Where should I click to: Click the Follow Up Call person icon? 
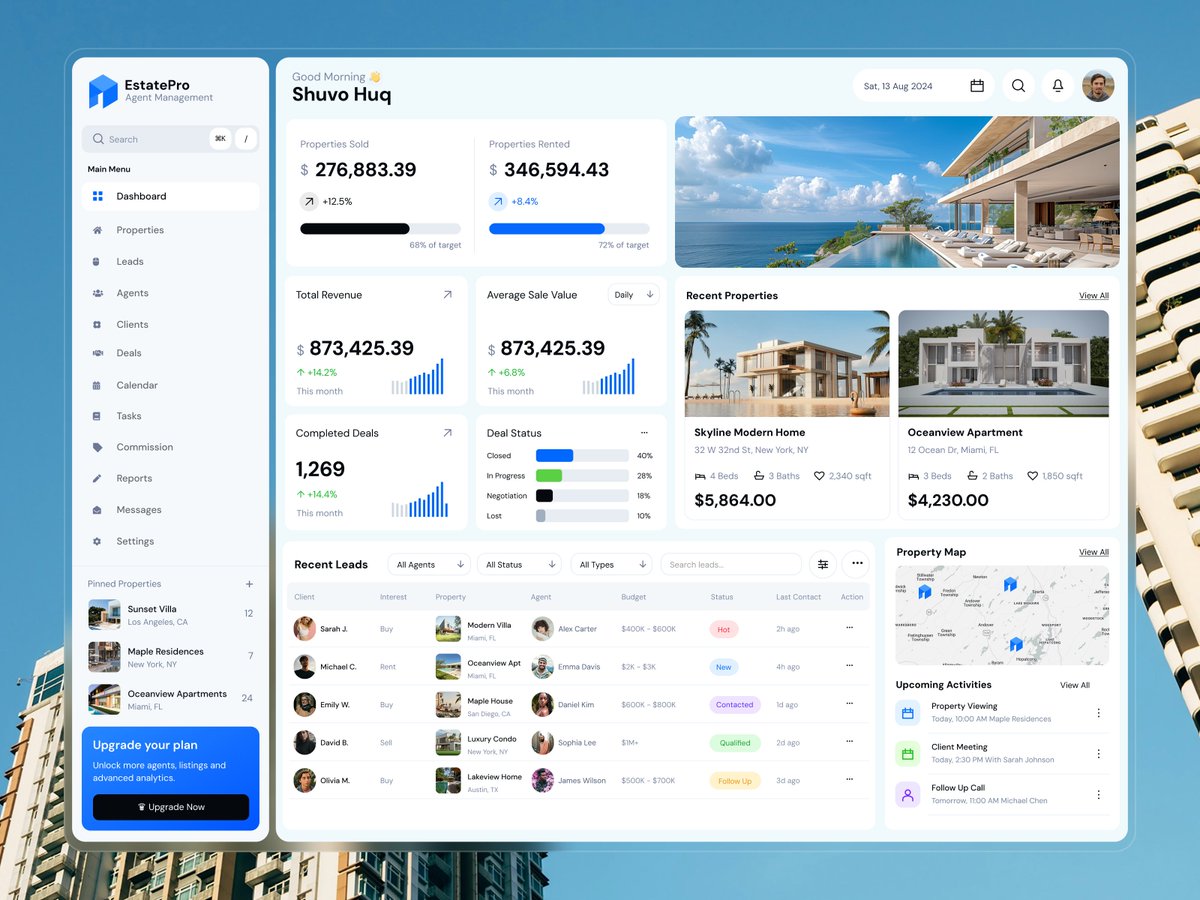click(908, 795)
